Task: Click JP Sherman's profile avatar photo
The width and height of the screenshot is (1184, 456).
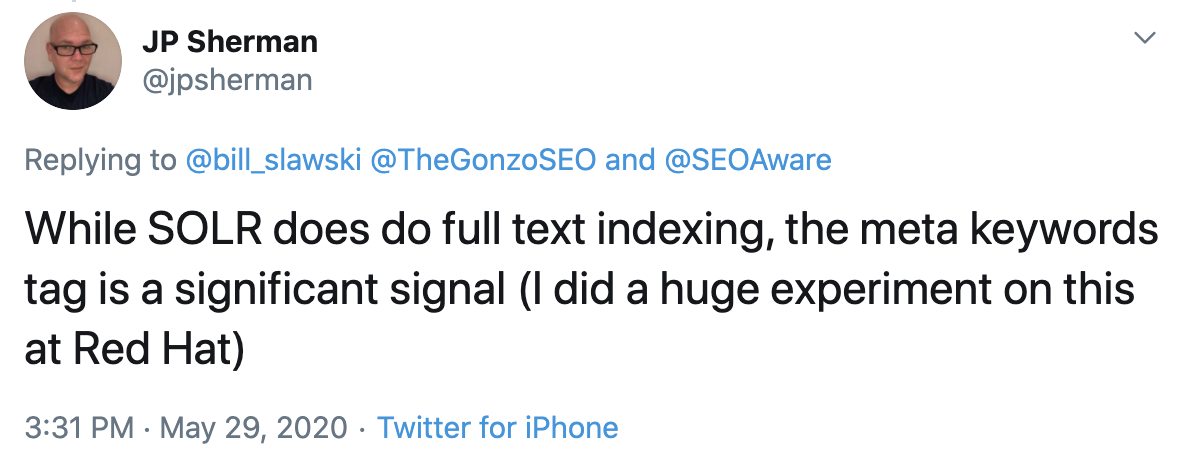Action: pyautogui.click(x=73, y=61)
